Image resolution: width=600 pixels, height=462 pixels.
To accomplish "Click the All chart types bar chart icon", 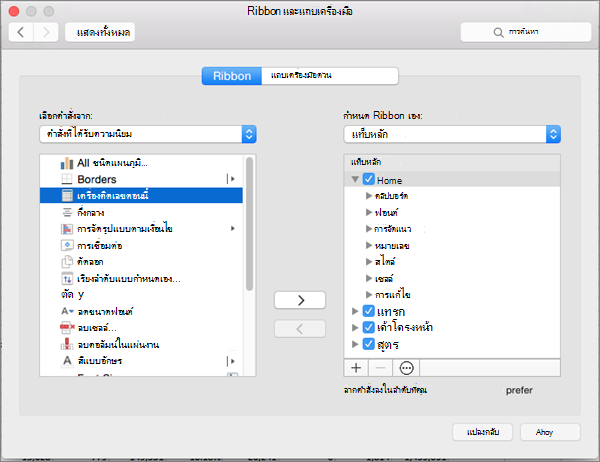I will (67, 163).
